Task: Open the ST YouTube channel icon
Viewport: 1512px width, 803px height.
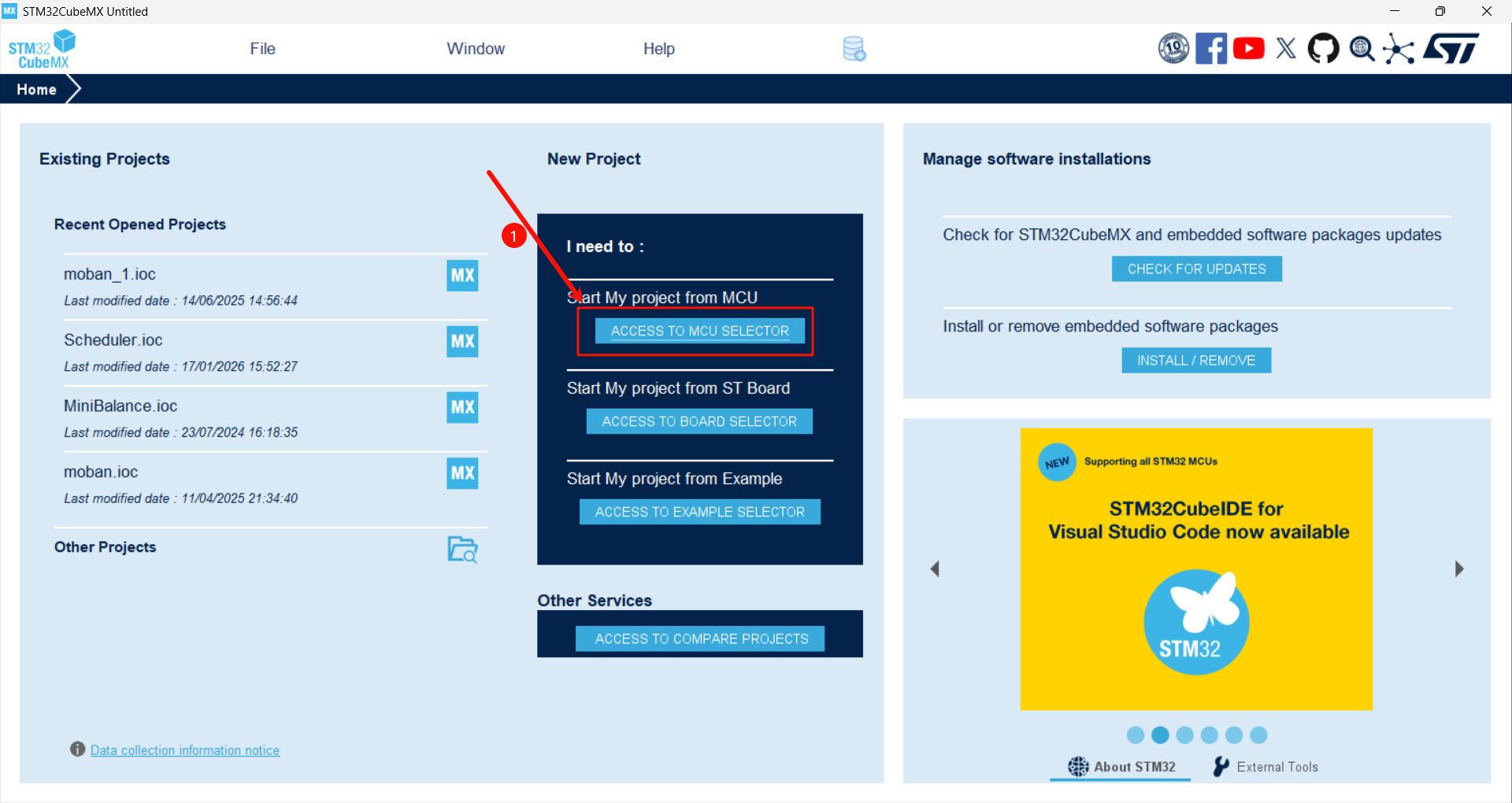Action: click(x=1249, y=48)
